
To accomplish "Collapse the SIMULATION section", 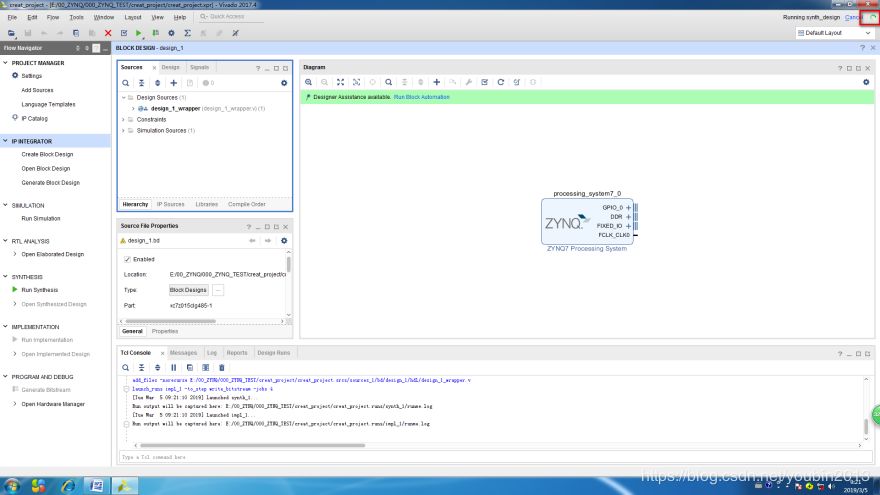I will (6, 205).
